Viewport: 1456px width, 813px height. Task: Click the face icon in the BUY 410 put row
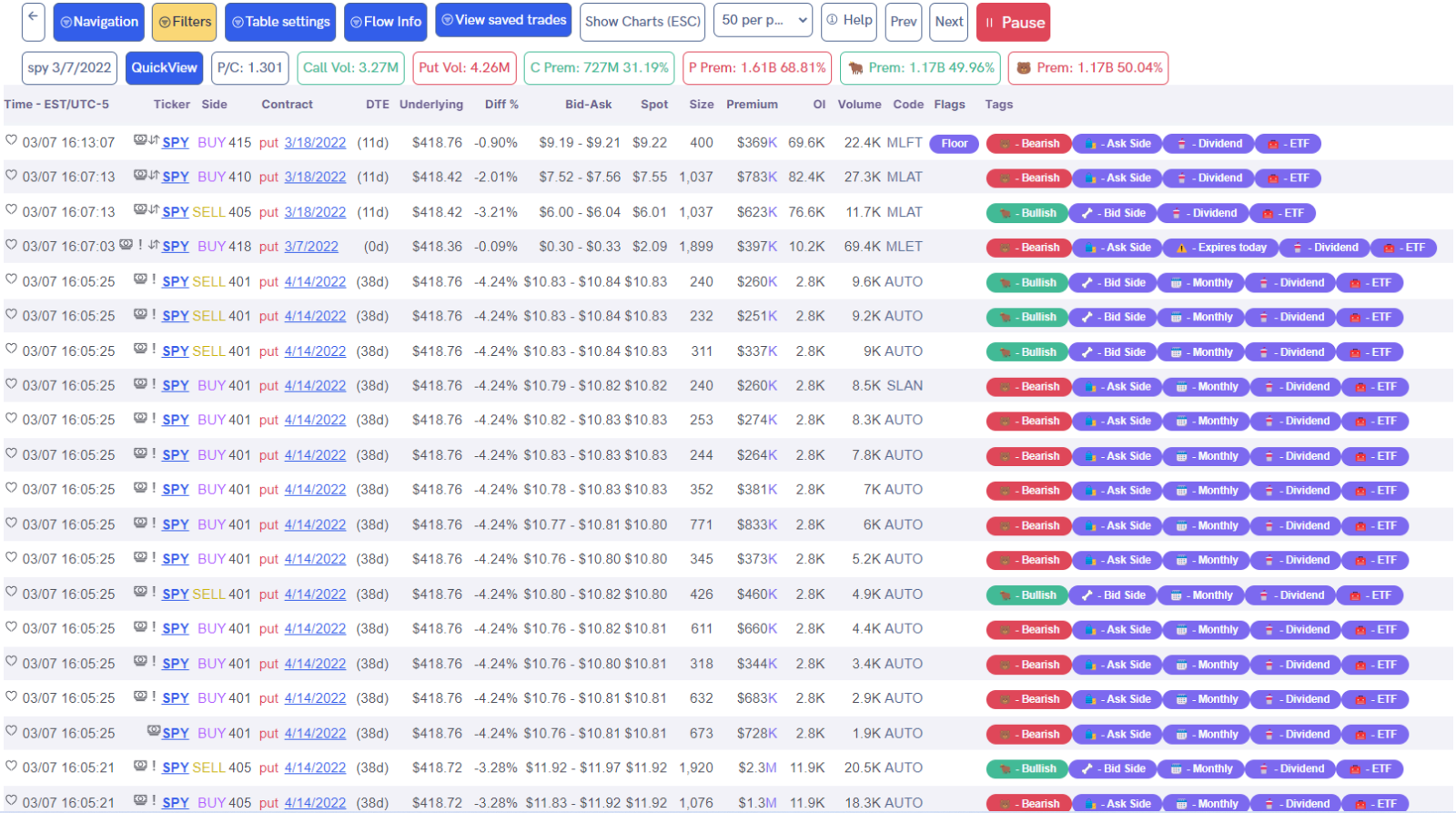click(x=140, y=175)
